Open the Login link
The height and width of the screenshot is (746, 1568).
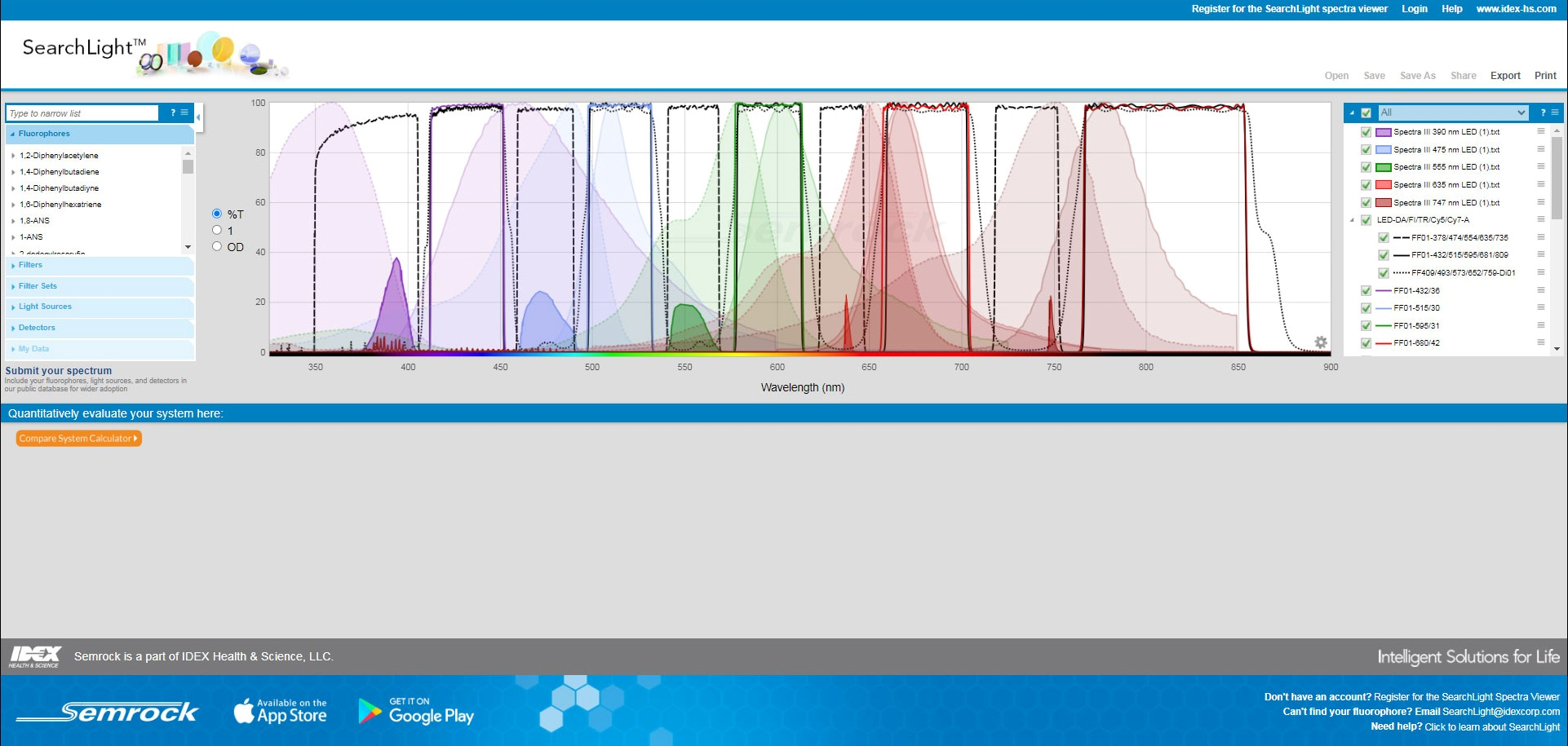click(1415, 9)
